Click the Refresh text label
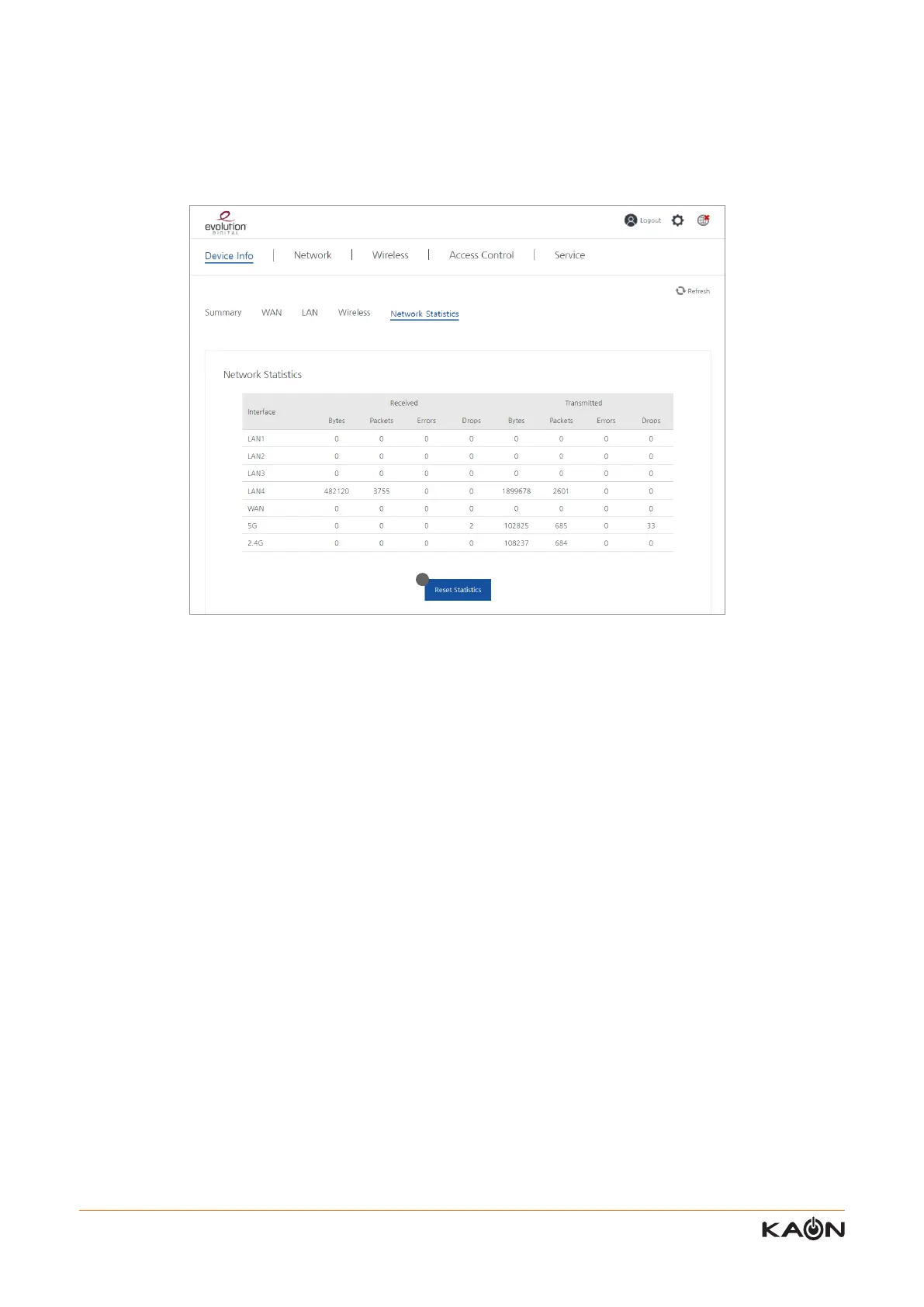 click(x=698, y=291)
